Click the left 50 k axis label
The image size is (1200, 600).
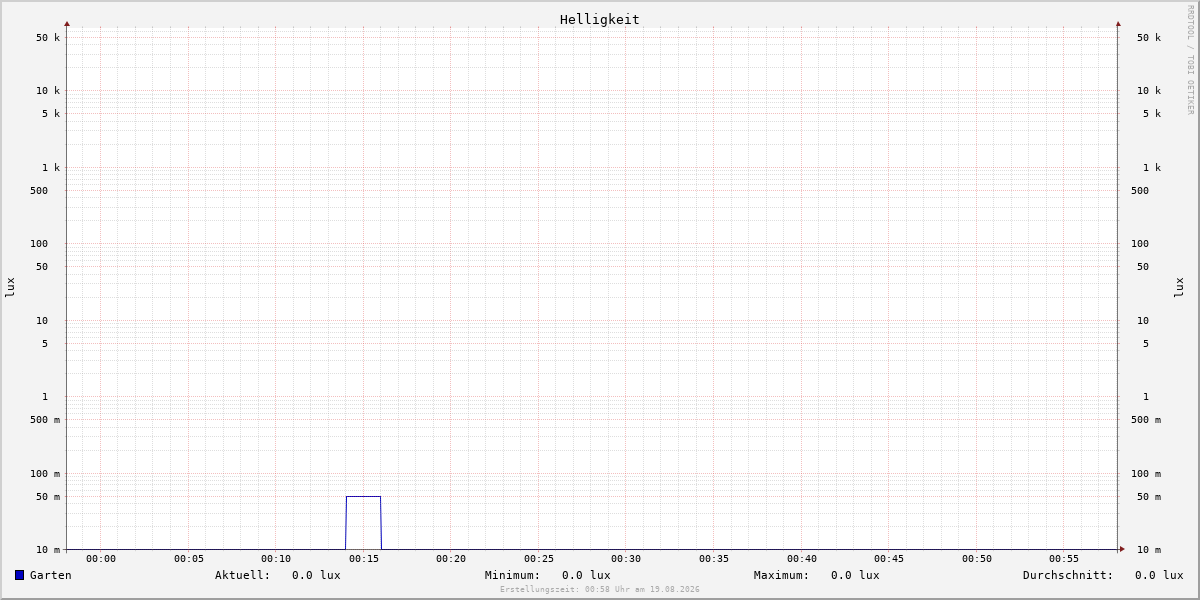[x=48, y=38]
